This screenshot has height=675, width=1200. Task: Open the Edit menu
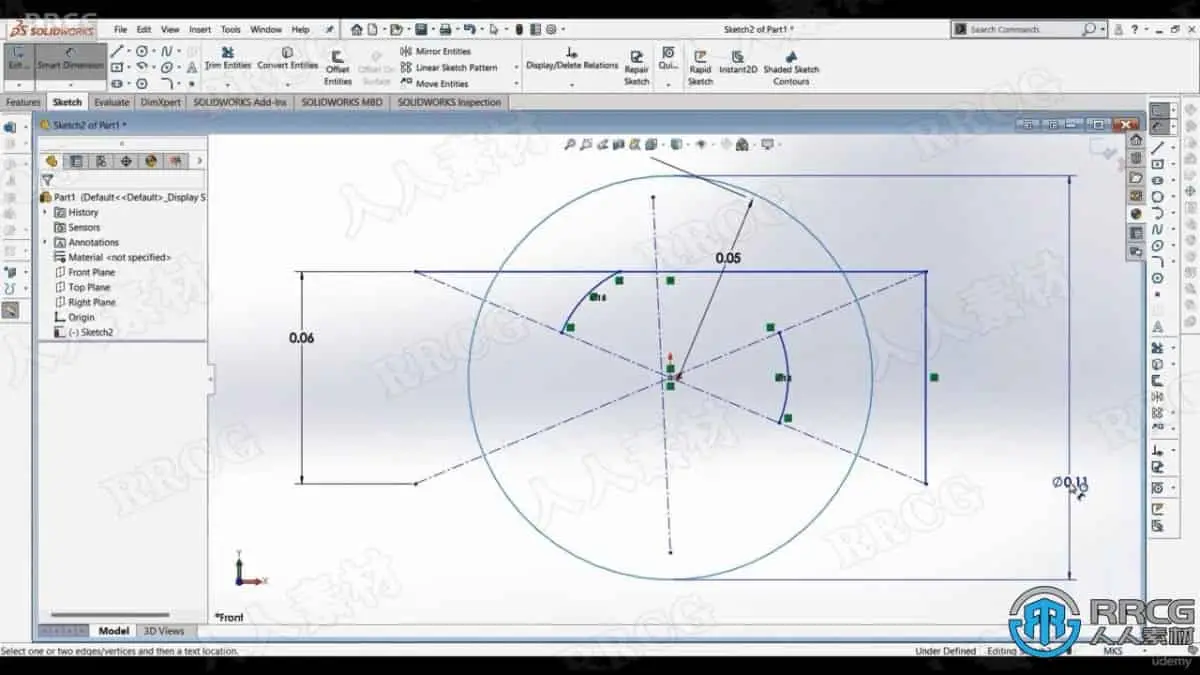tap(144, 30)
